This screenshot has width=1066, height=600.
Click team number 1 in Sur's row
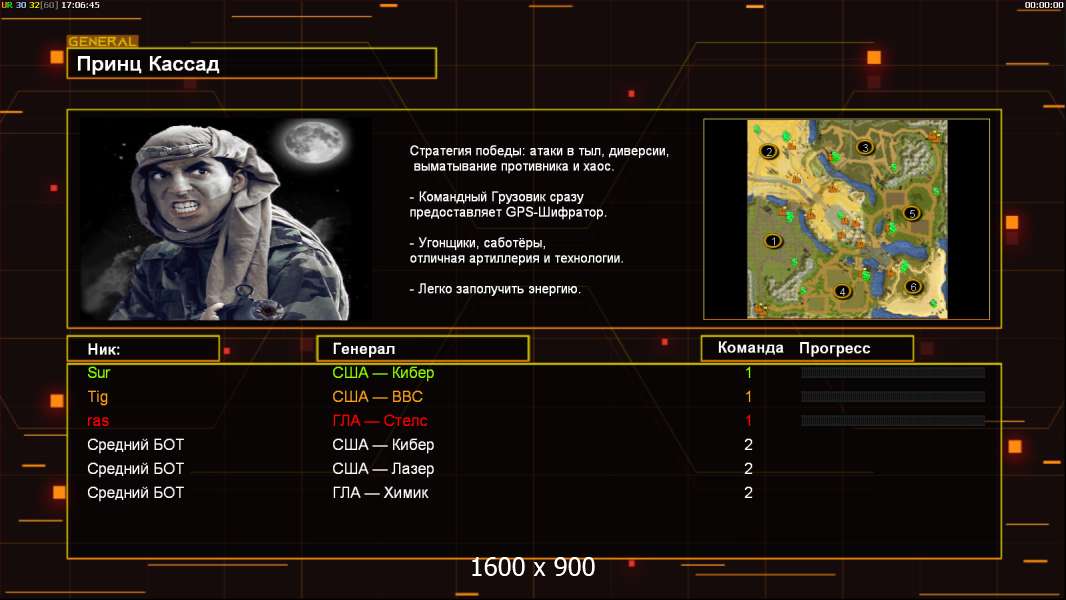pyautogui.click(x=749, y=372)
